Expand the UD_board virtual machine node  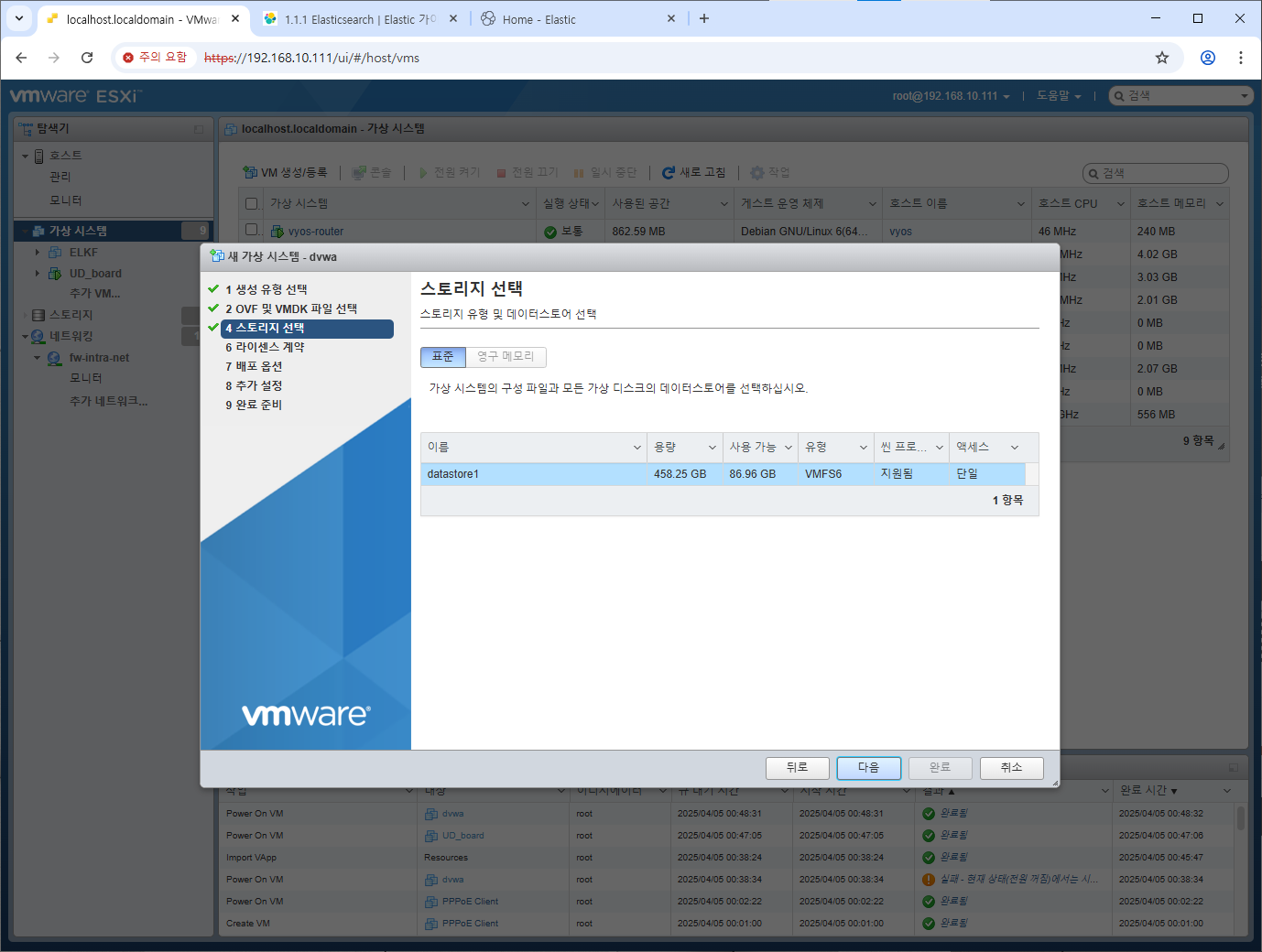(37, 273)
